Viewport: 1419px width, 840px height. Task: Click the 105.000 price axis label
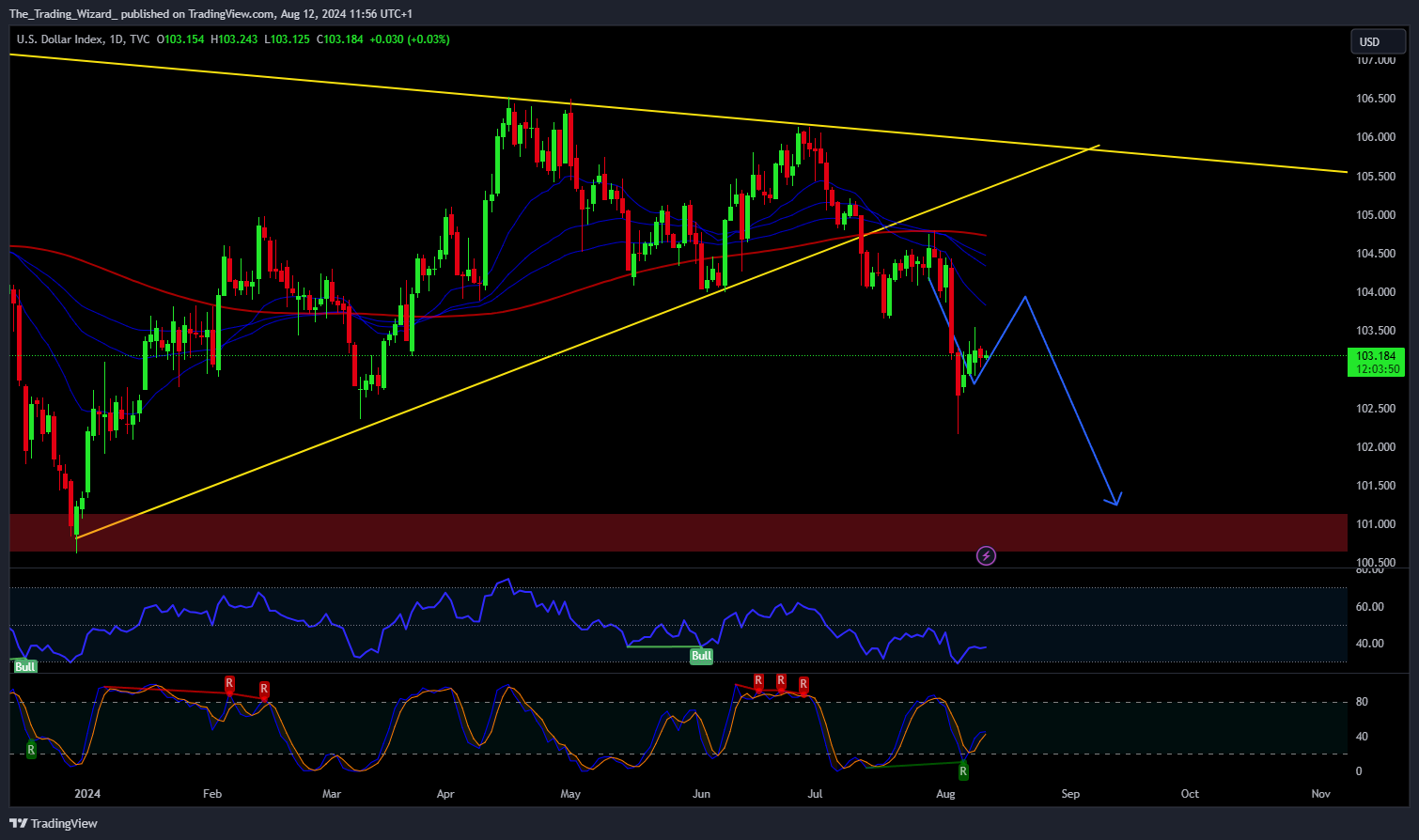1376,215
